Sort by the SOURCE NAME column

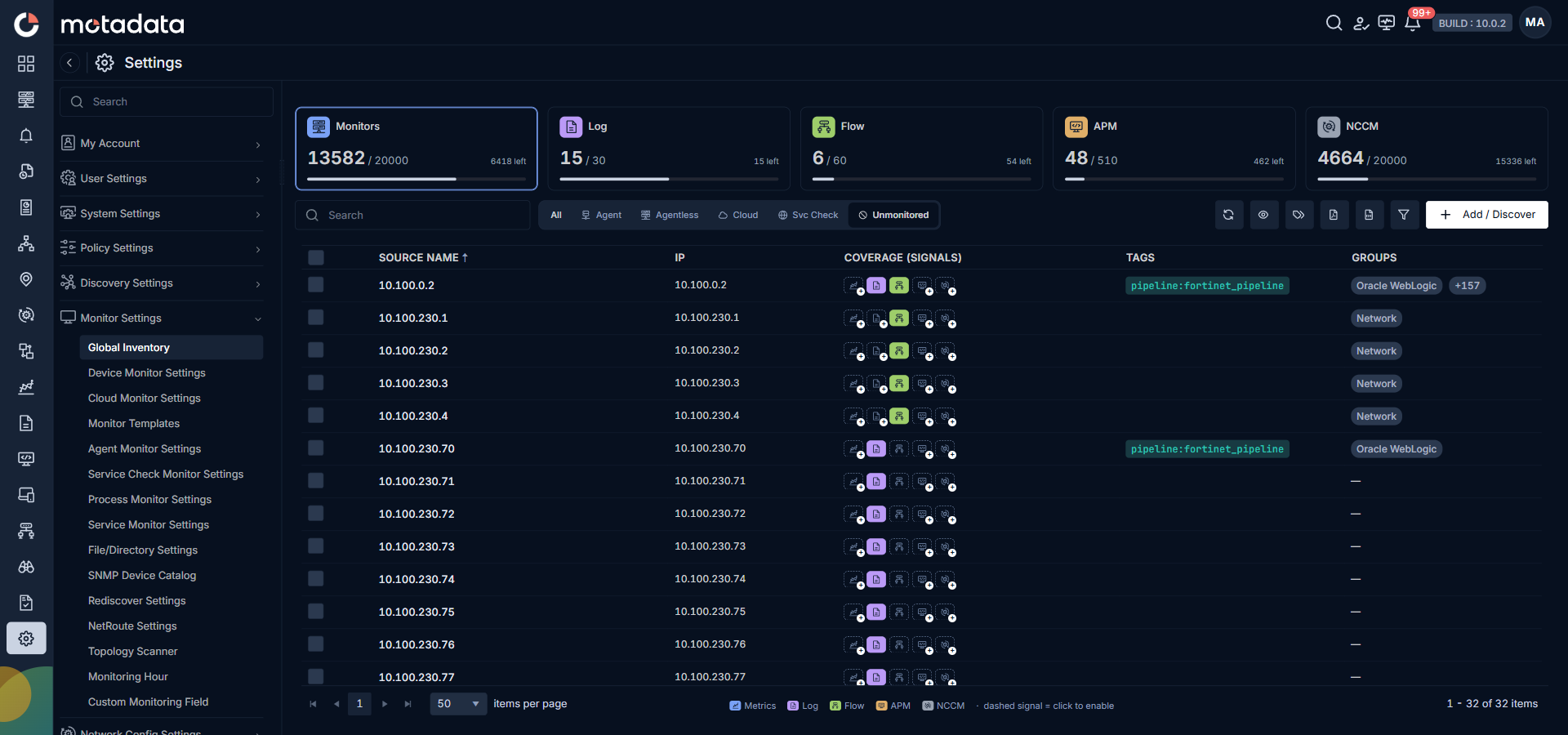pyautogui.click(x=423, y=258)
